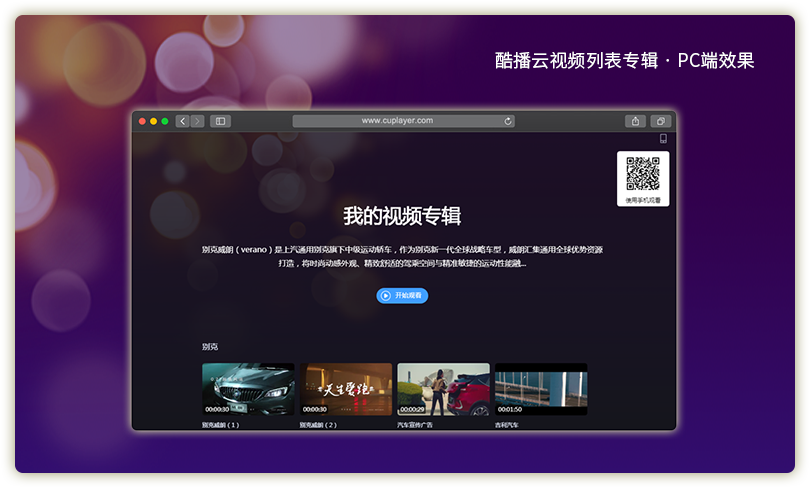Open the 别克威朗 (1) car video thumbnail
The height and width of the screenshot is (488, 810).
pos(248,389)
